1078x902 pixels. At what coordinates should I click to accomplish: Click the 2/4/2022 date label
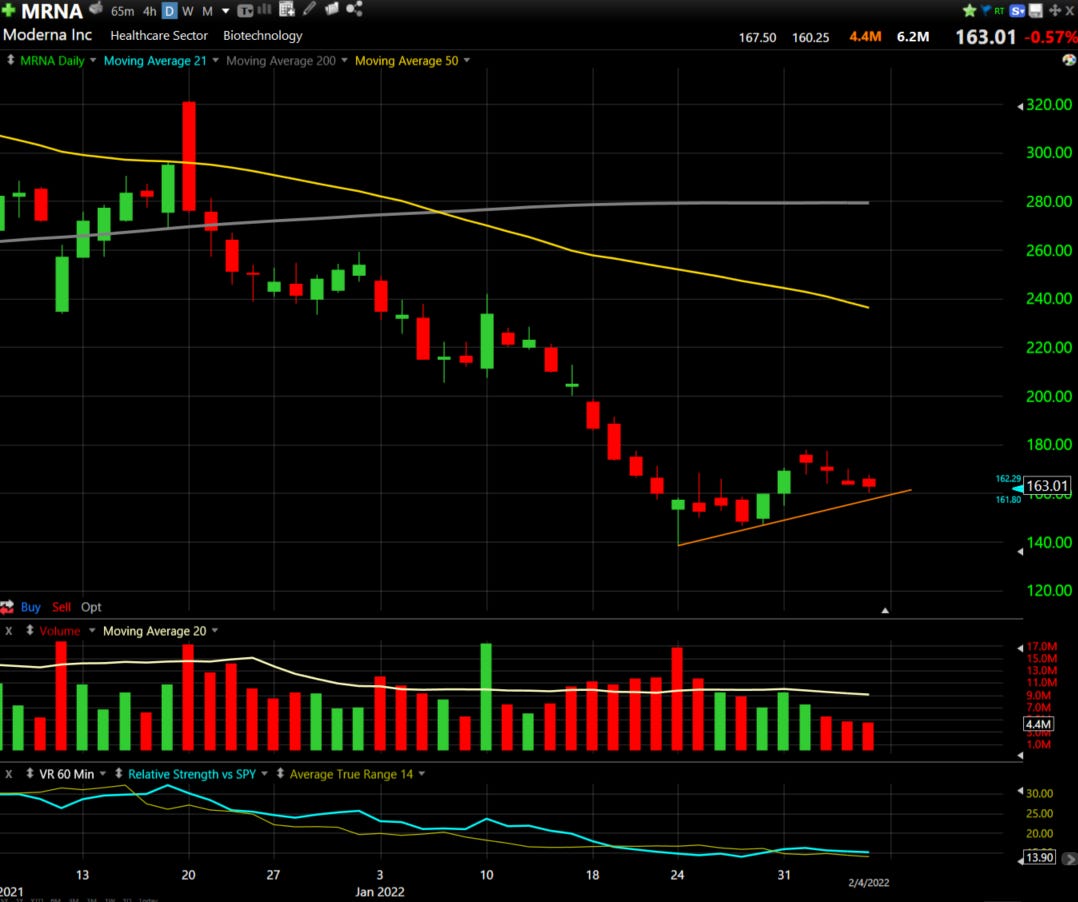[868, 882]
